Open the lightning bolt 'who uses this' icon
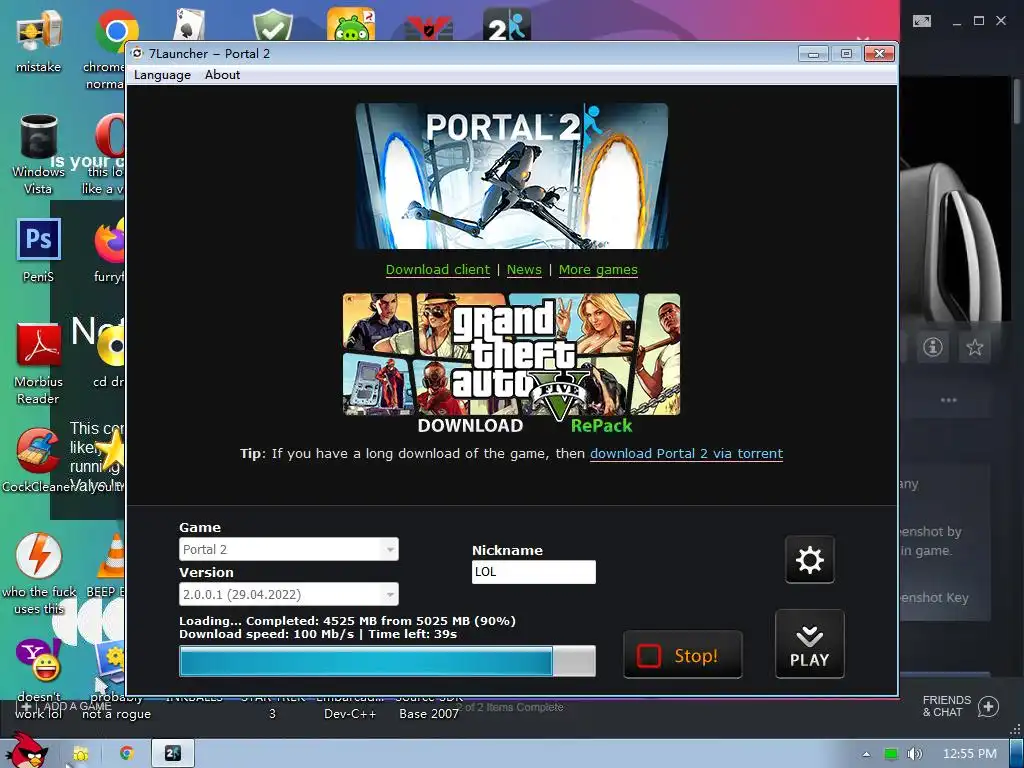Viewport: 1024px width, 768px height. pos(39,574)
